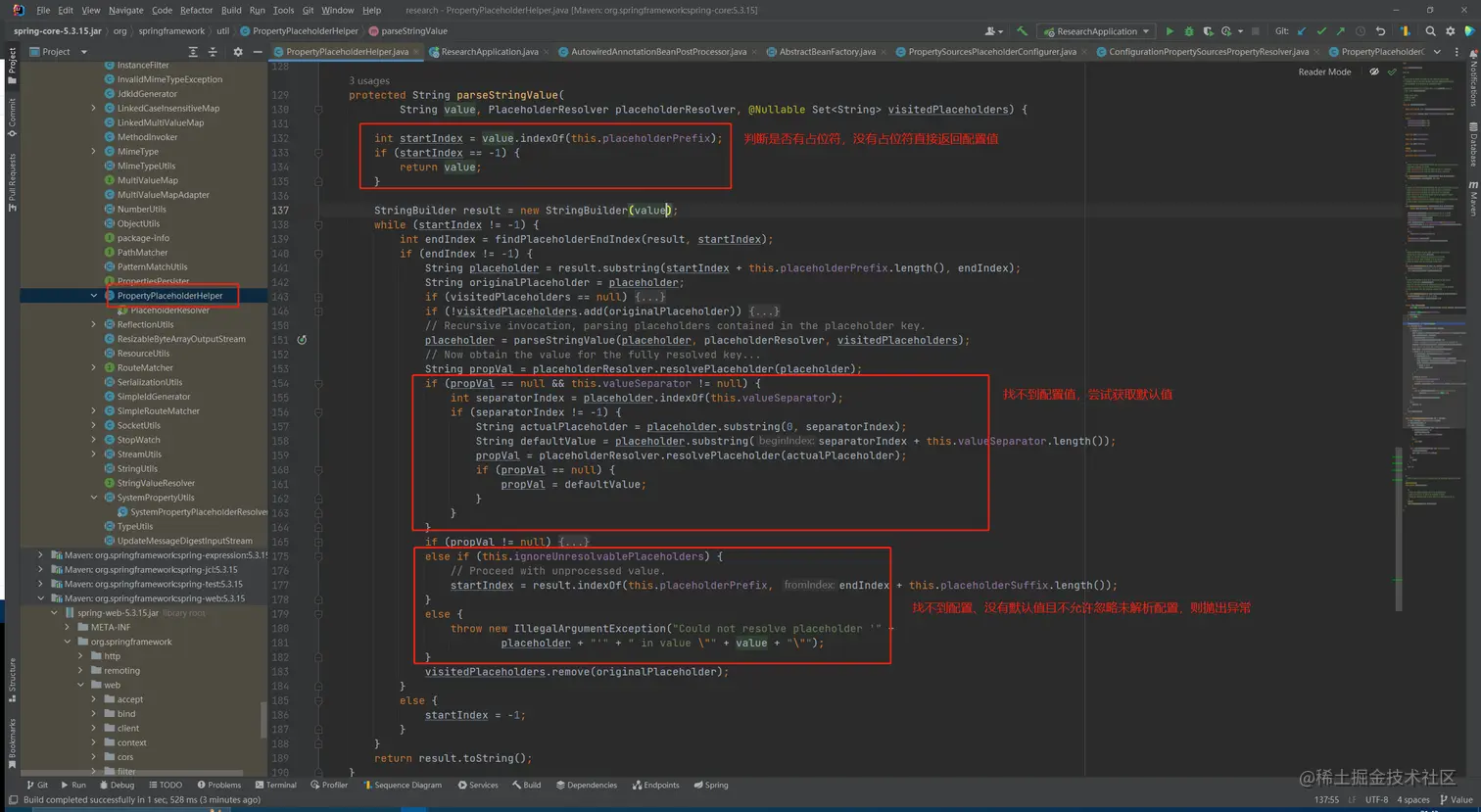Select PathMatcher in project tree

pyautogui.click(x=142, y=253)
